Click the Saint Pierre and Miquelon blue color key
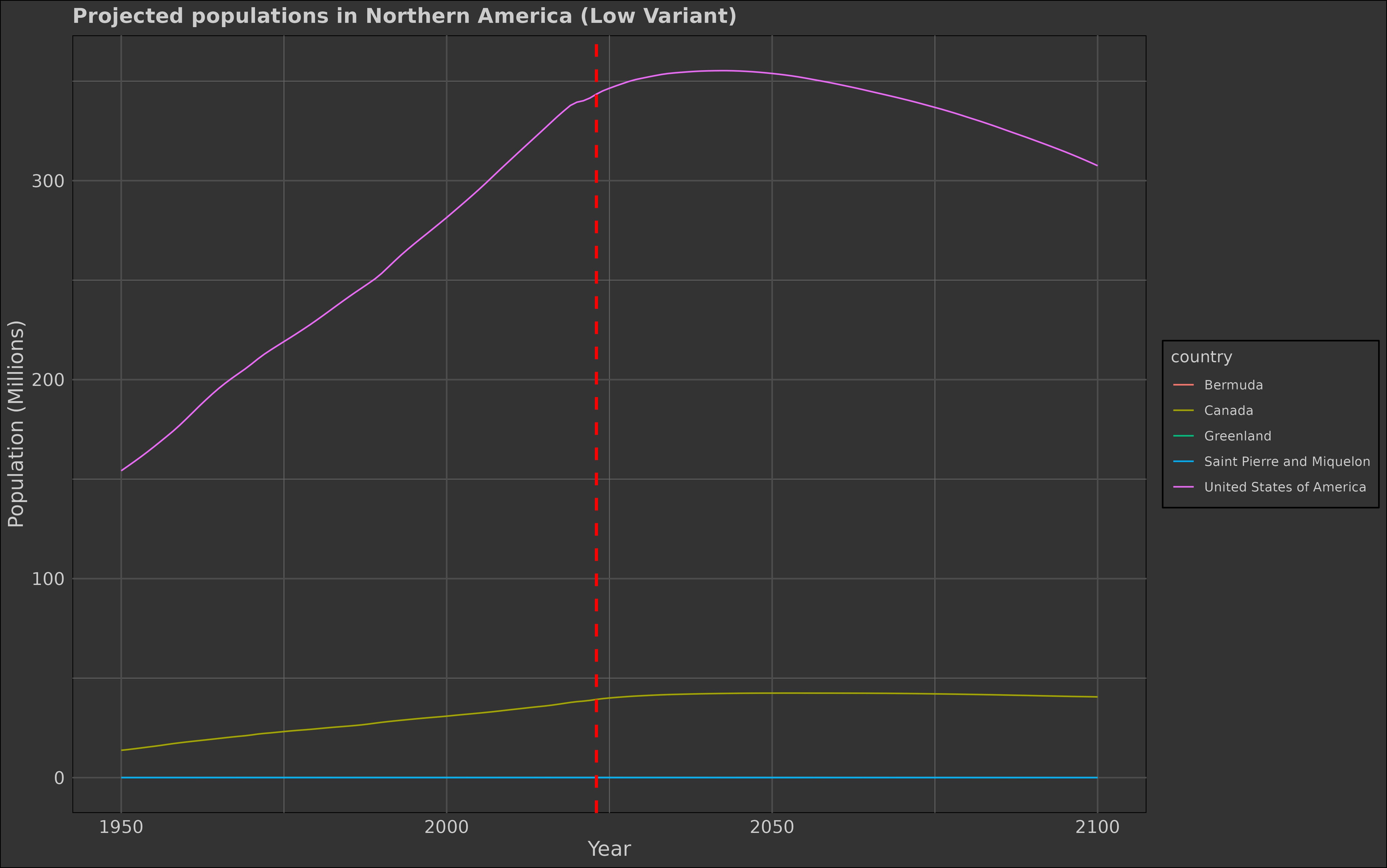The width and height of the screenshot is (1387, 868). coord(1183,462)
